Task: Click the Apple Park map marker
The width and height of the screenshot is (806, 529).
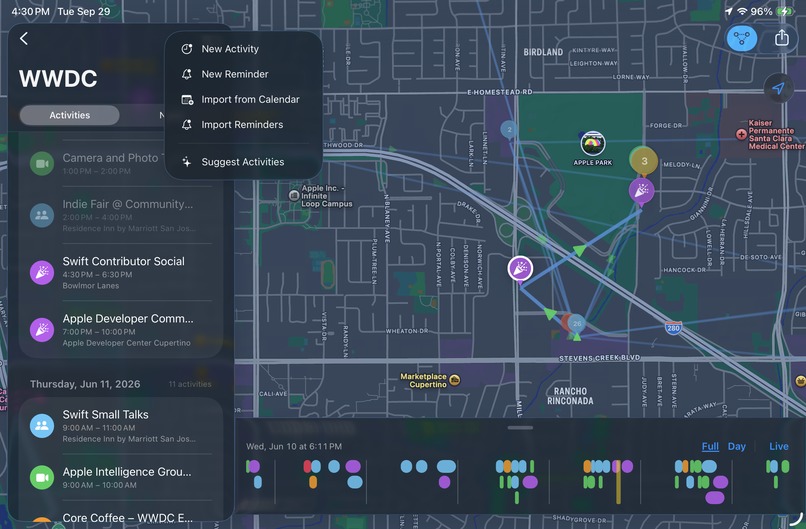Action: pos(593,143)
